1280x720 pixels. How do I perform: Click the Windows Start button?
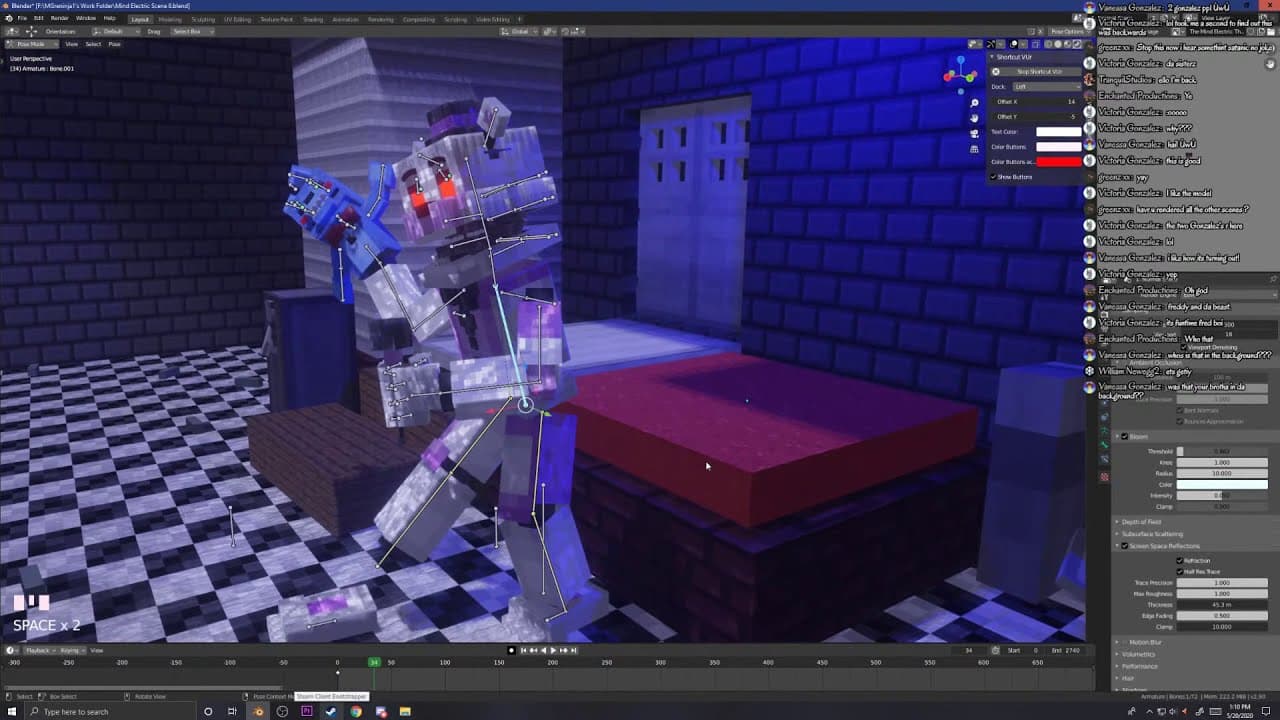[10, 712]
